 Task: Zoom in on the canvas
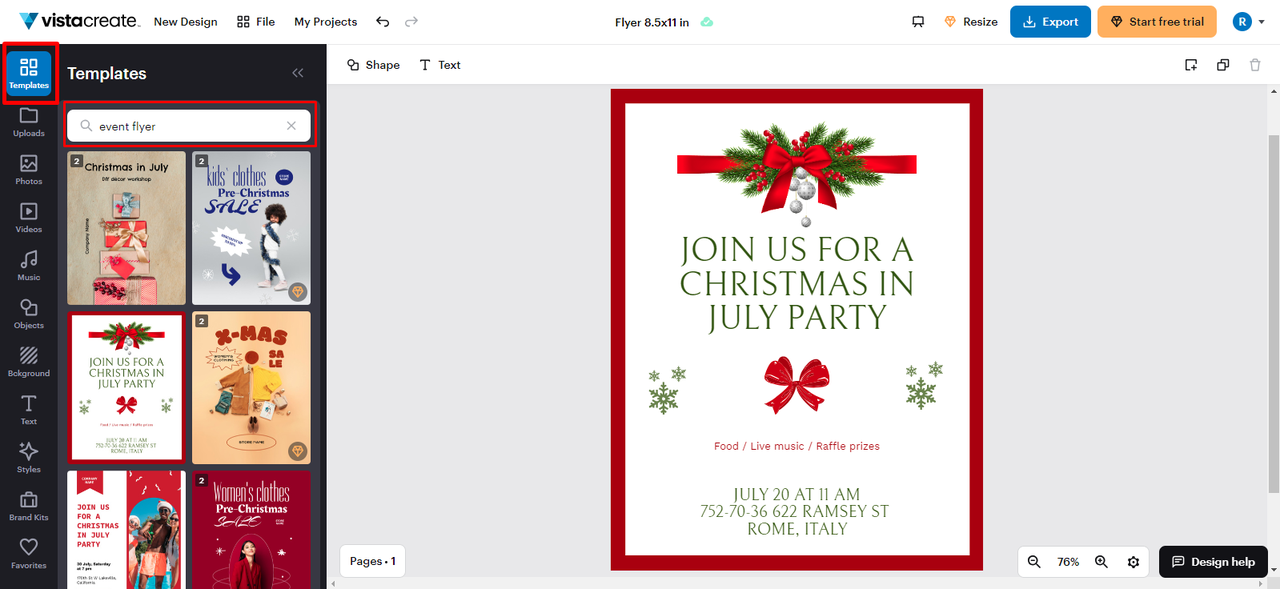point(1101,562)
